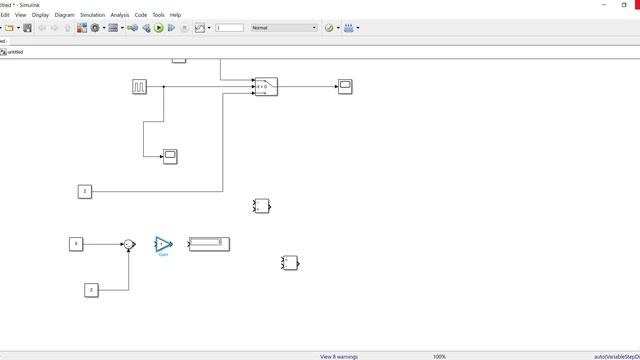Expand the Model Advisor dropdown arrow
This screenshot has width=640, height=360.
pos(338,28)
